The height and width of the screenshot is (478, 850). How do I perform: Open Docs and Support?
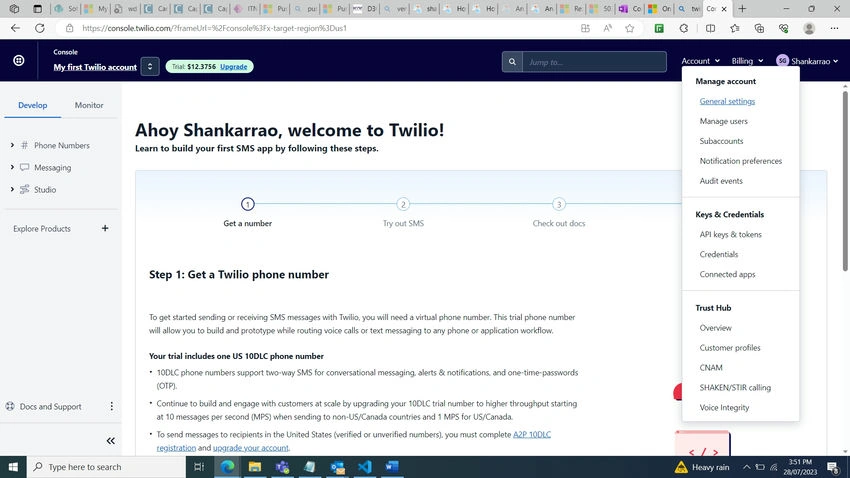point(50,406)
